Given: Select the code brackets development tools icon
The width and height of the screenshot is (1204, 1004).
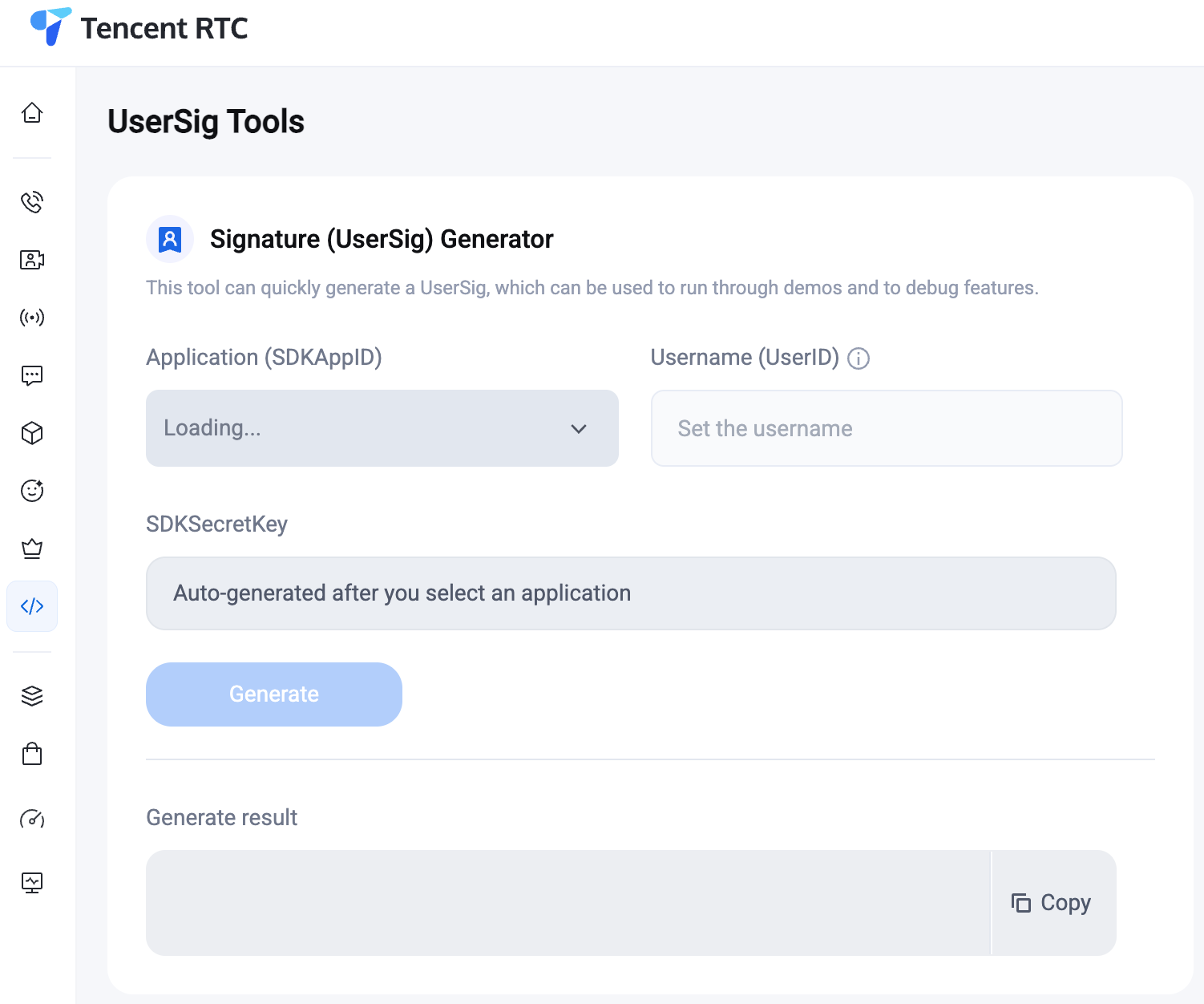Looking at the screenshot, I should 32,606.
